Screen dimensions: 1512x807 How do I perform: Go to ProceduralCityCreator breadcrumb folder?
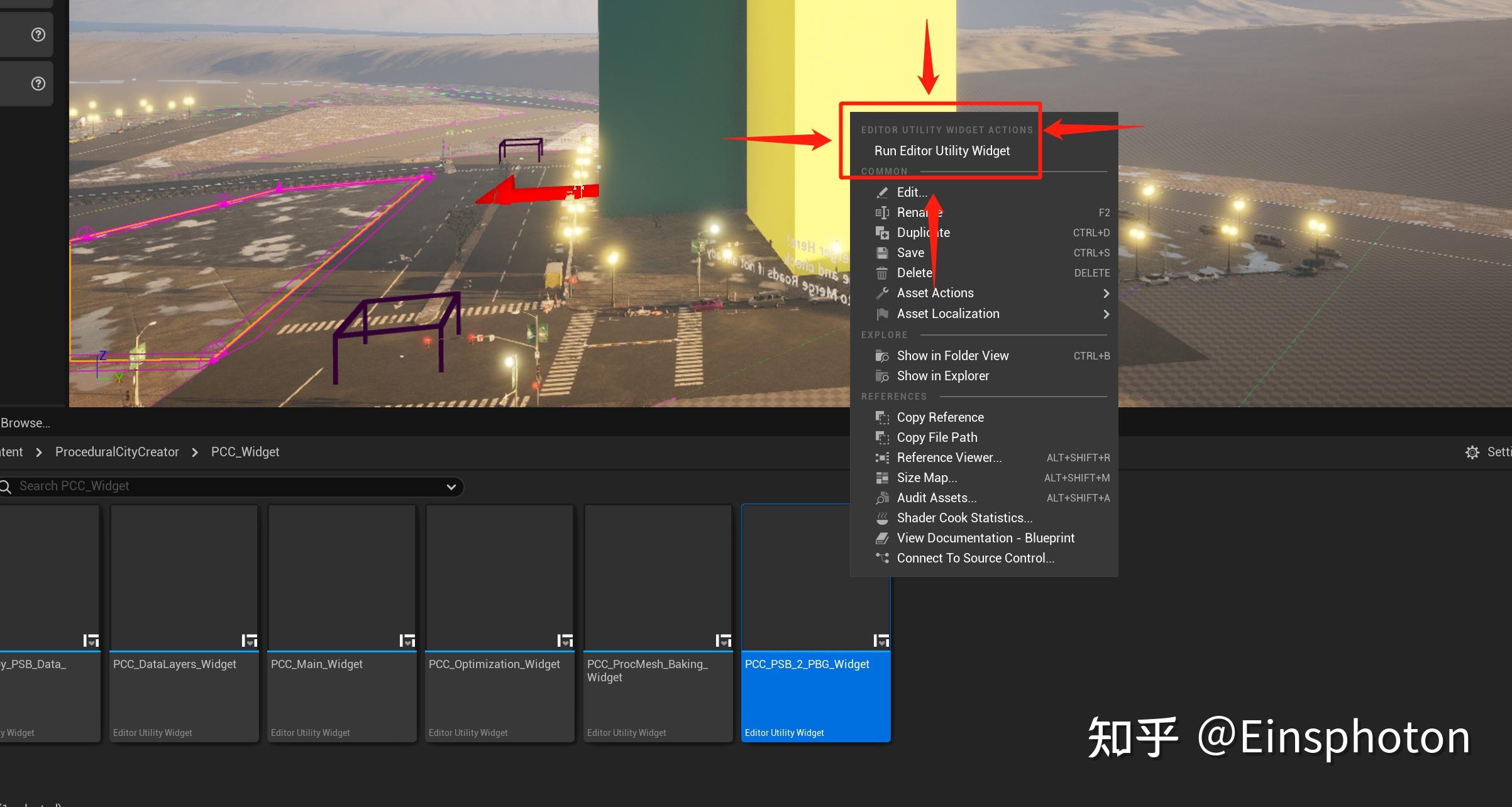[x=117, y=452]
